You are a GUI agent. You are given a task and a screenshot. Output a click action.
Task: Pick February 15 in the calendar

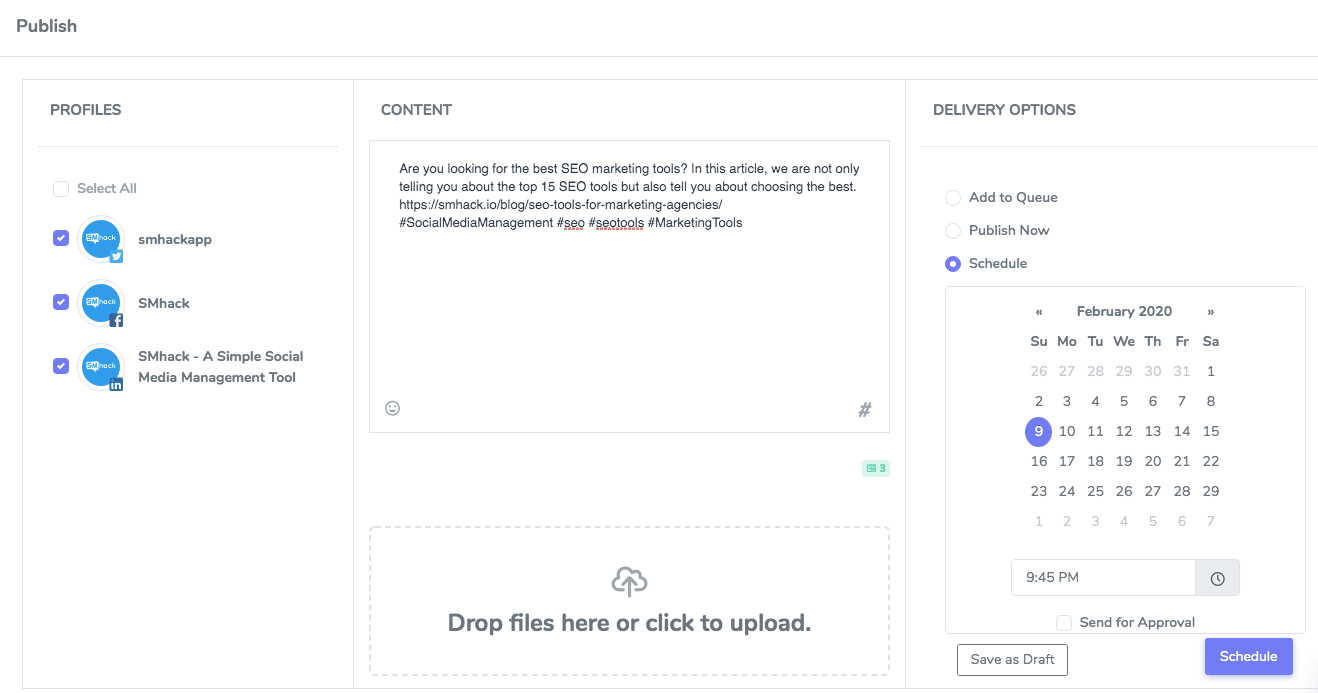coord(1211,432)
